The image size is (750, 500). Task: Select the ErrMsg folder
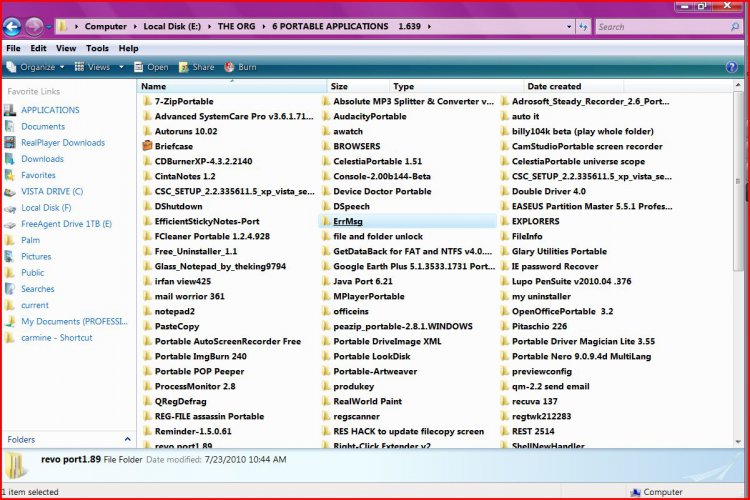348,222
